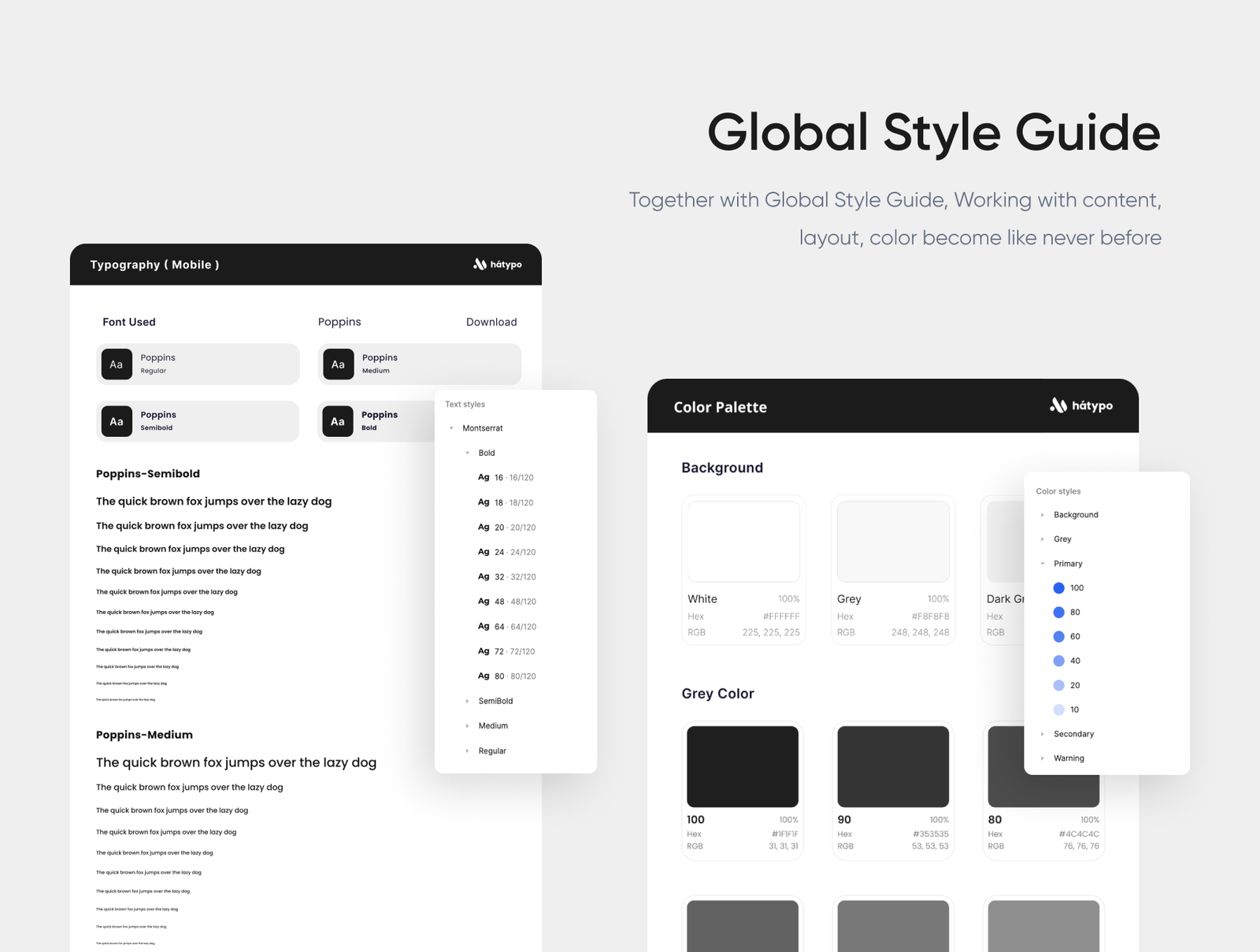Collapse the Montserrat font group
Viewport: 1260px width, 952px height.
pyautogui.click(x=451, y=428)
